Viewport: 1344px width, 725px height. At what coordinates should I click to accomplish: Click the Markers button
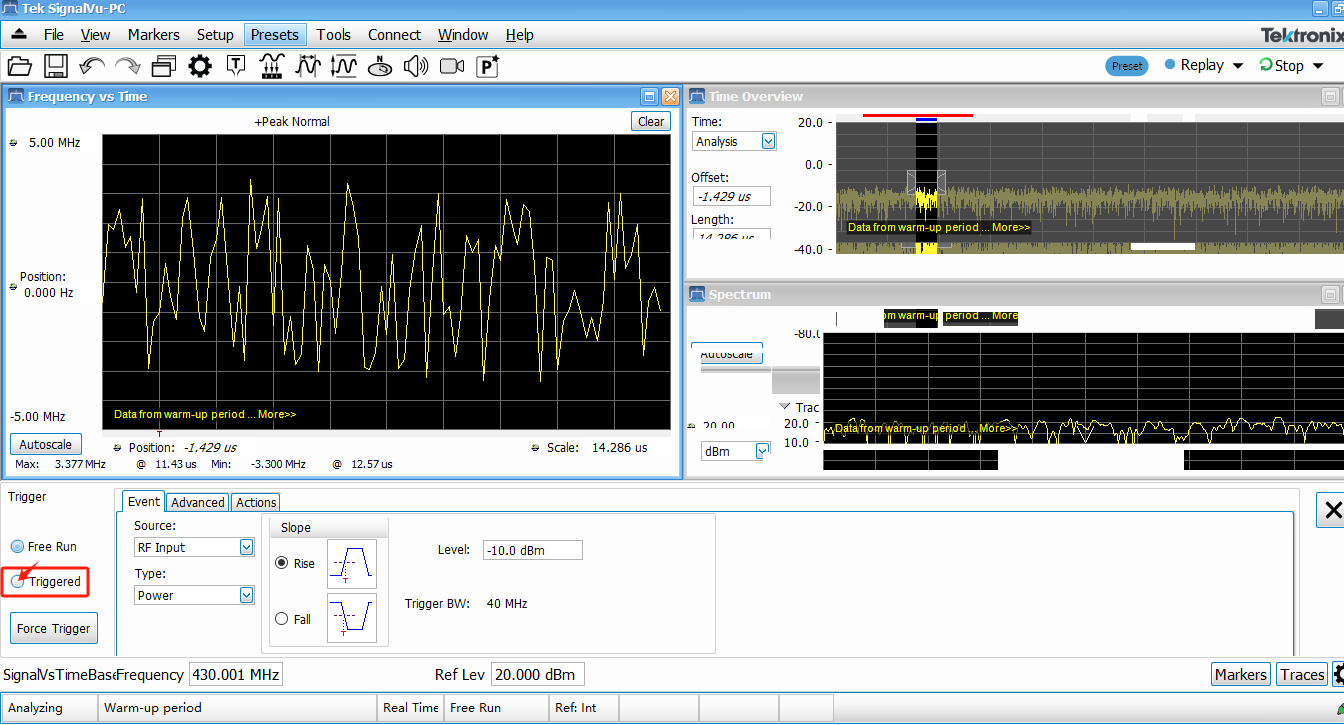pyautogui.click(x=1240, y=674)
